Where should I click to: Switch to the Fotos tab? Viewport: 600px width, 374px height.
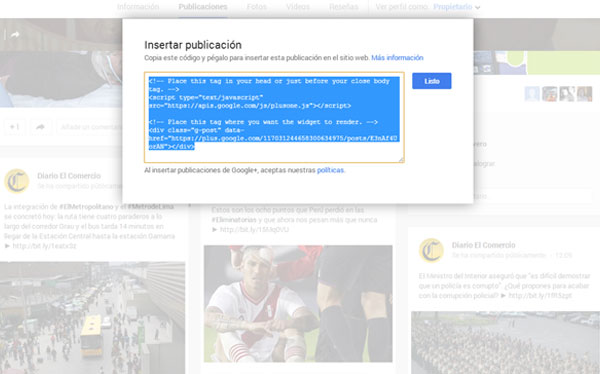point(256,7)
